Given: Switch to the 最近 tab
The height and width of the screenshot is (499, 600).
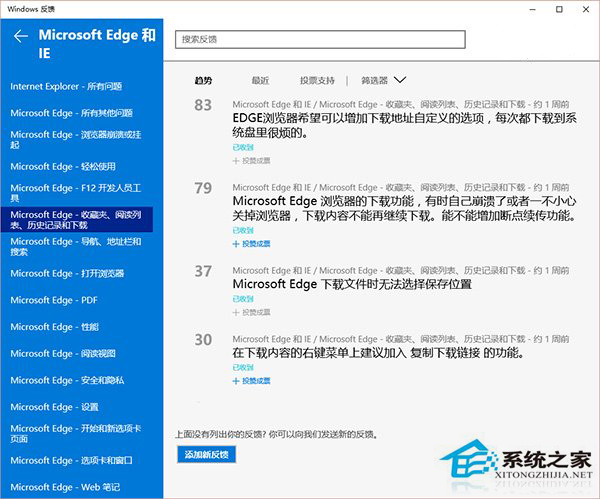Looking at the screenshot, I should (x=260, y=80).
